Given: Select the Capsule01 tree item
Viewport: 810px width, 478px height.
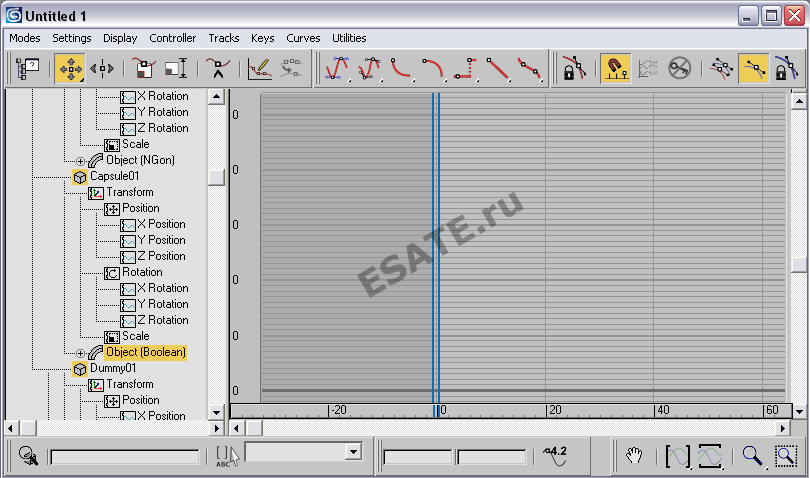Looking at the screenshot, I should (114, 176).
